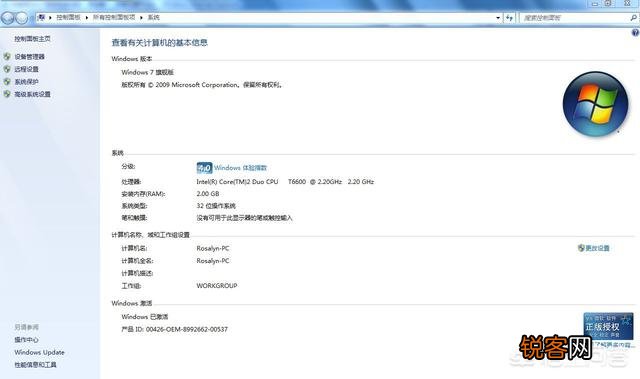Click the Windows 已激活 status text
This screenshot has width=640, height=379.
(x=144, y=317)
